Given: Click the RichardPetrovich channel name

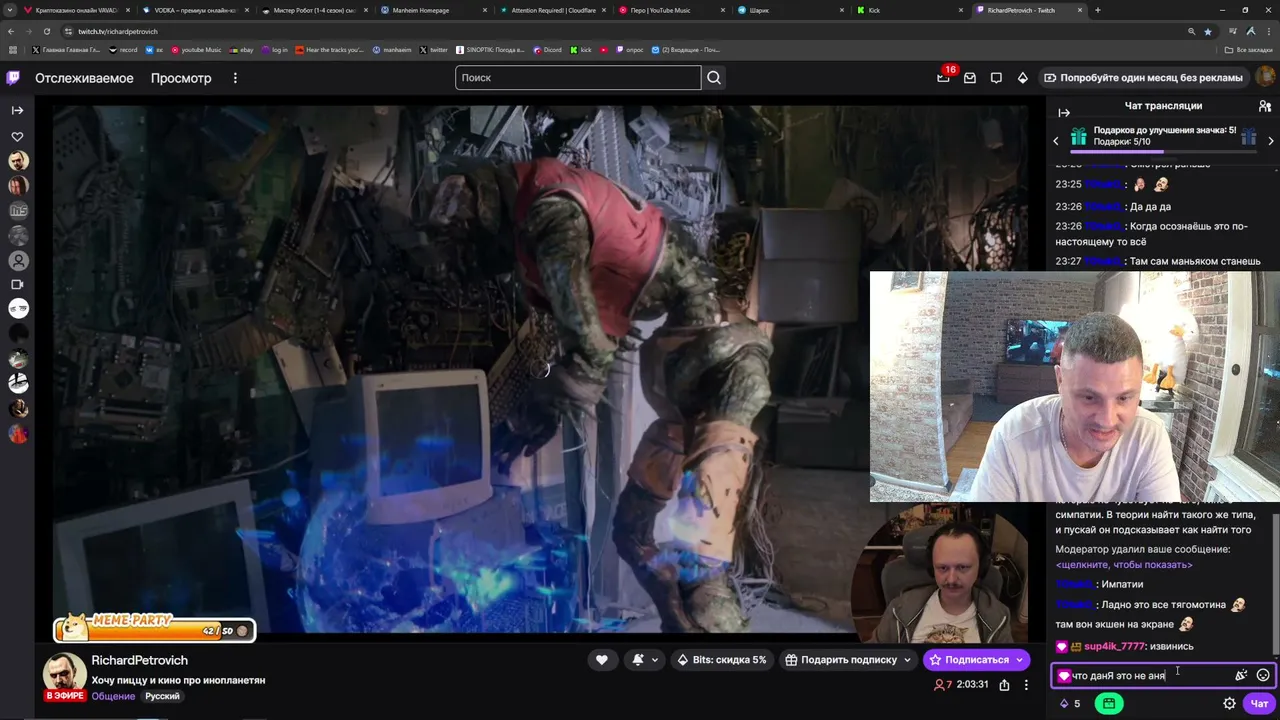Looking at the screenshot, I should click(x=139, y=661).
